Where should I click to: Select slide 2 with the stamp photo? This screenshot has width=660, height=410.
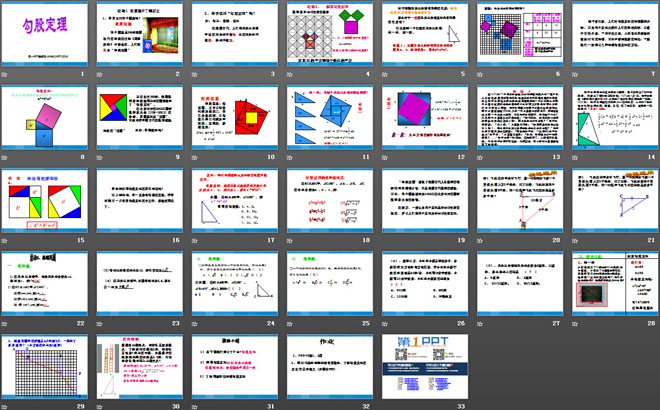140,34
